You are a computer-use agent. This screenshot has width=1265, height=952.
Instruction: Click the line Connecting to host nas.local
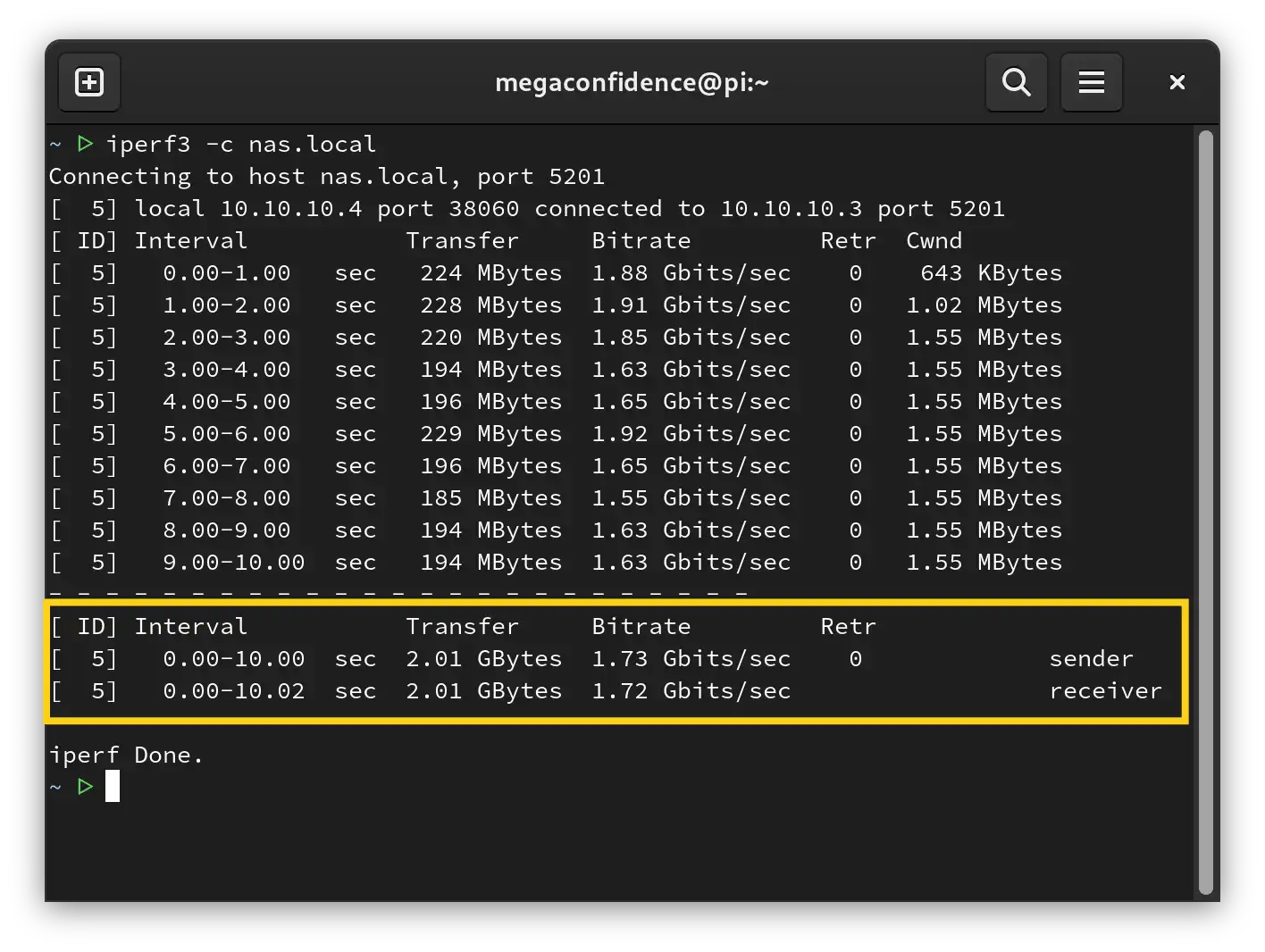(x=327, y=176)
